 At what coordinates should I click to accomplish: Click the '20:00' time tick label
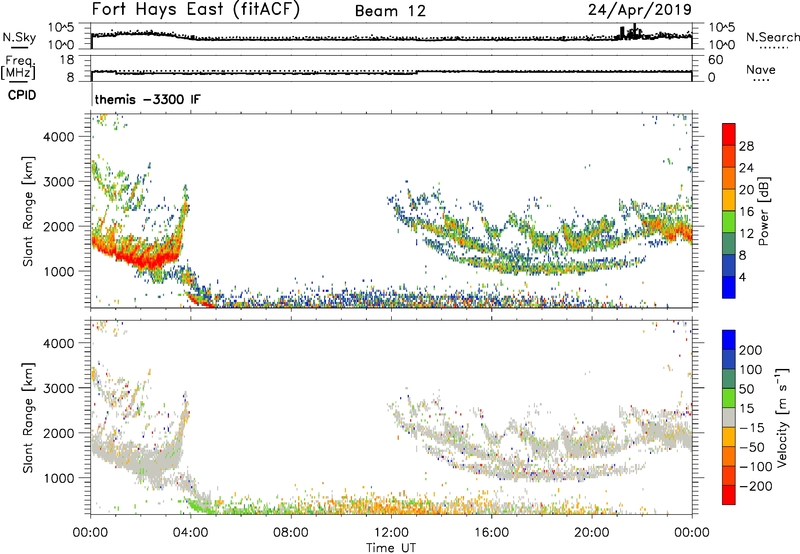592,533
